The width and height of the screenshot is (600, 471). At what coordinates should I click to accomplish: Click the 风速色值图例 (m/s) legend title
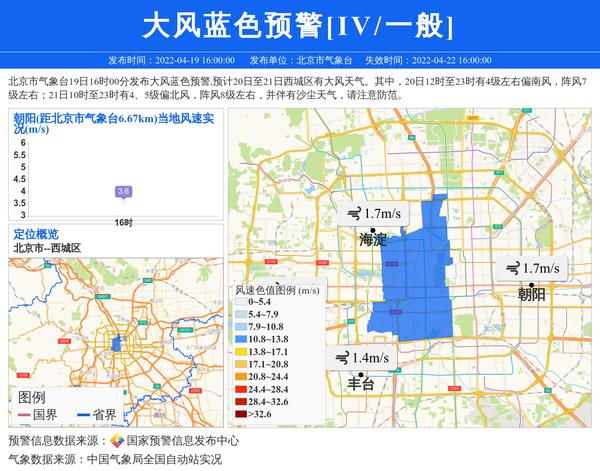pos(277,290)
